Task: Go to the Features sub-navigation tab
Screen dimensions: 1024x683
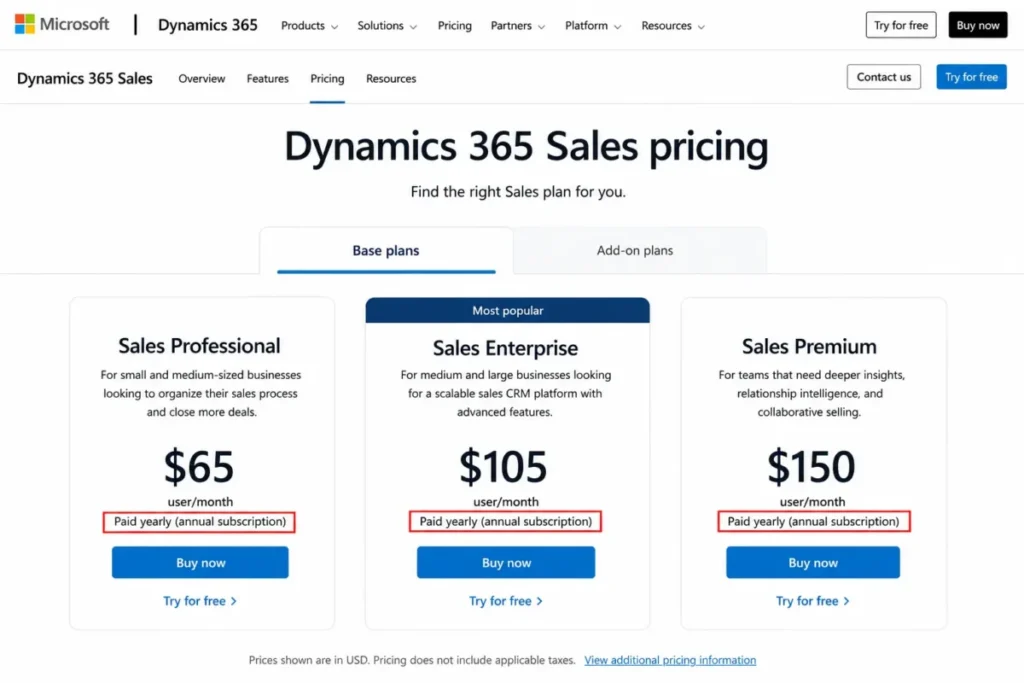Action: [x=268, y=78]
